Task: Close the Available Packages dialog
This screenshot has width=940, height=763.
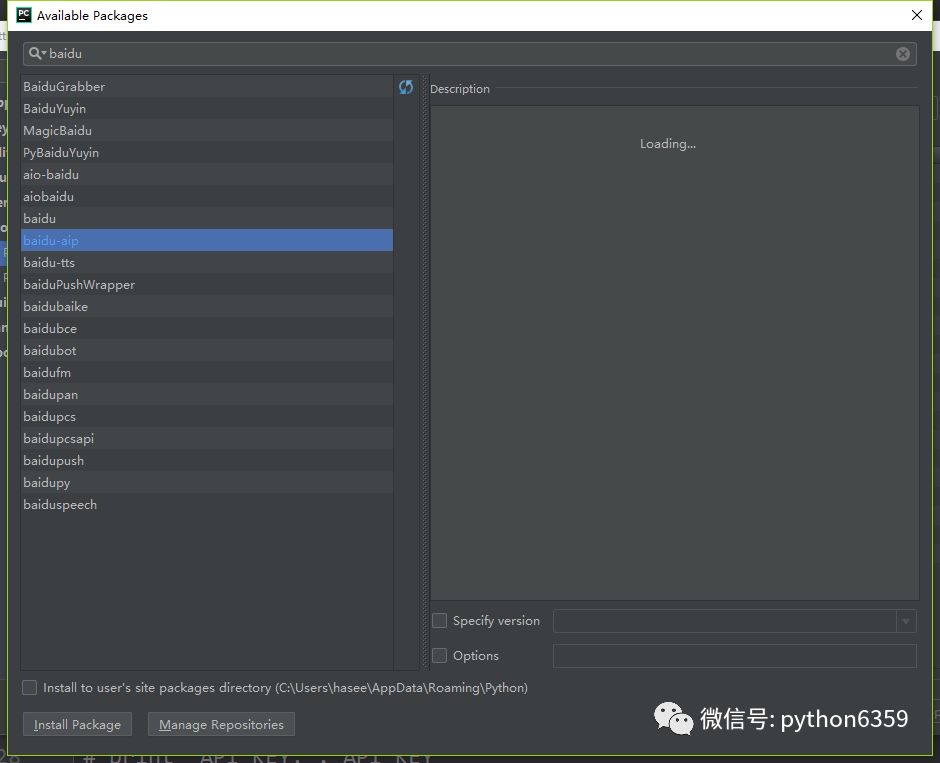Action: [x=917, y=15]
